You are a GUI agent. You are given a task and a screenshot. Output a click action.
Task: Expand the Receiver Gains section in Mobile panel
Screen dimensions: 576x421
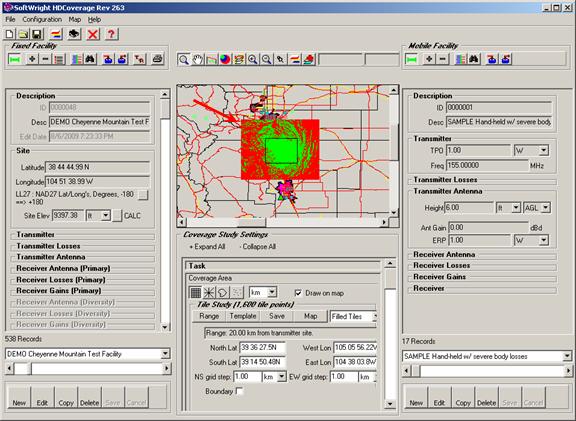tap(440, 277)
